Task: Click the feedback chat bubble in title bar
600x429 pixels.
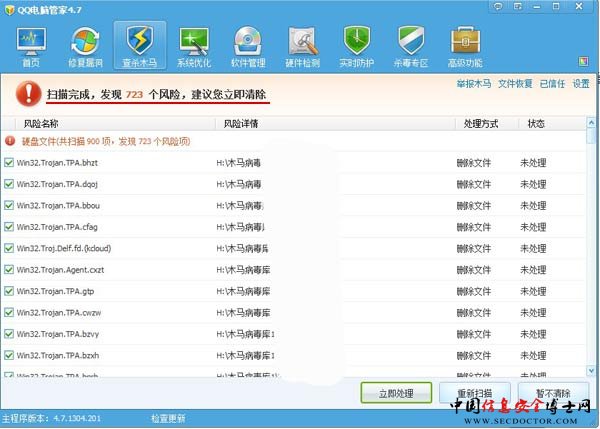Action: [498, 6]
